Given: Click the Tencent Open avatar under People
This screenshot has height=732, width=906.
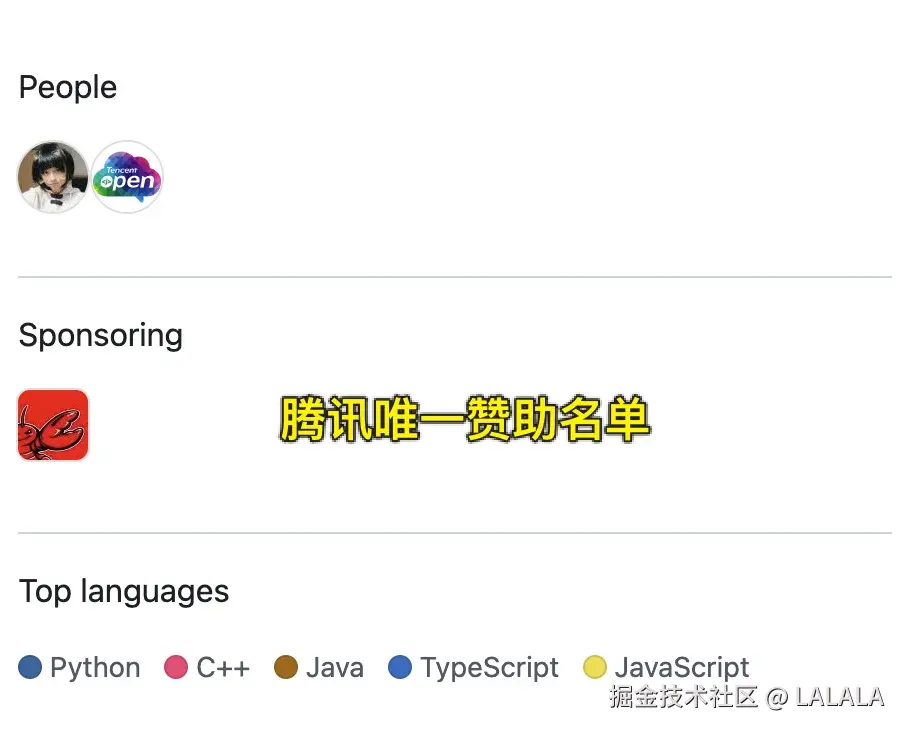Looking at the screenshot, I should point(127,177).
